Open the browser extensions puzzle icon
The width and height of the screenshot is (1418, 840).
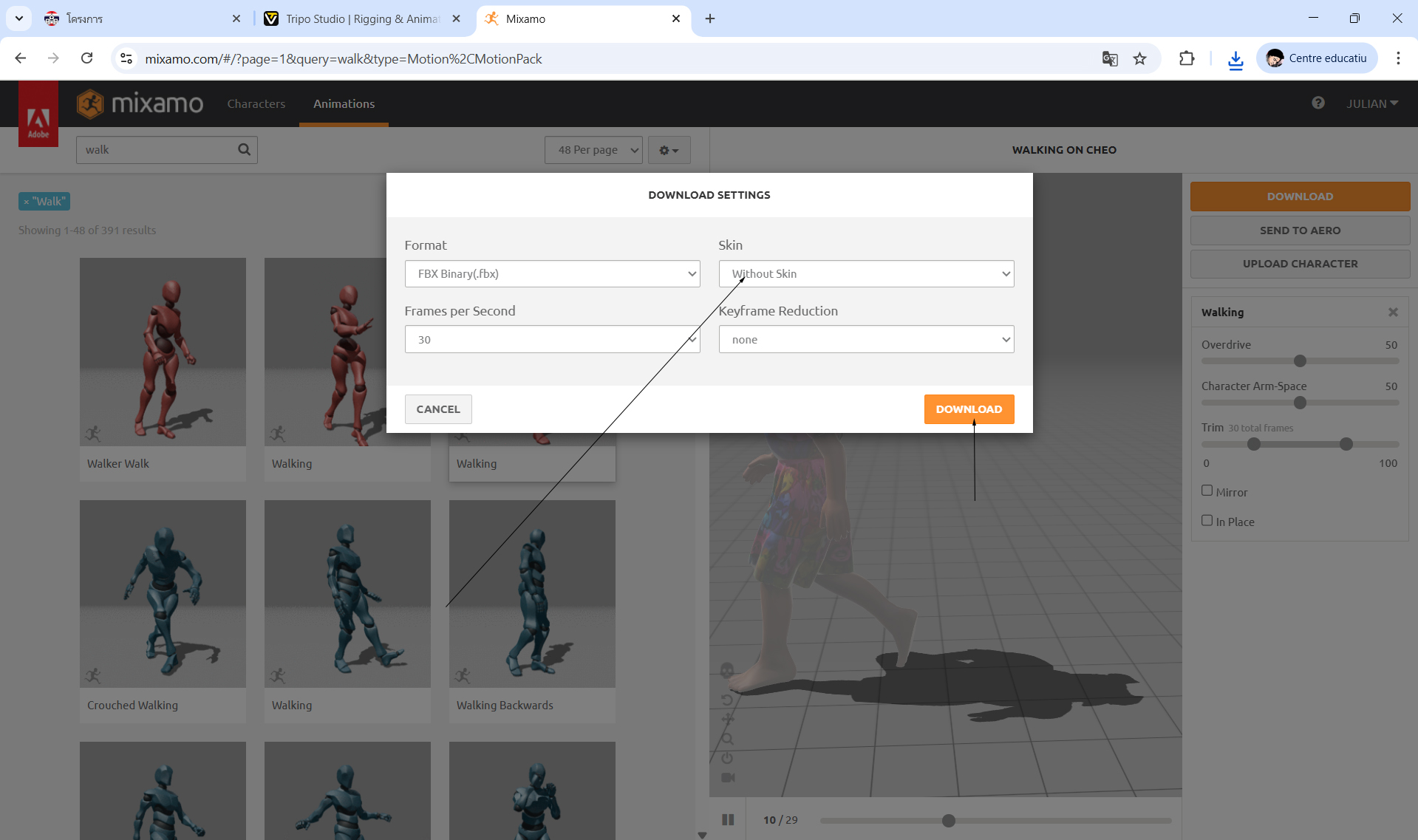pyautogui.click(x=1187, y=59)
